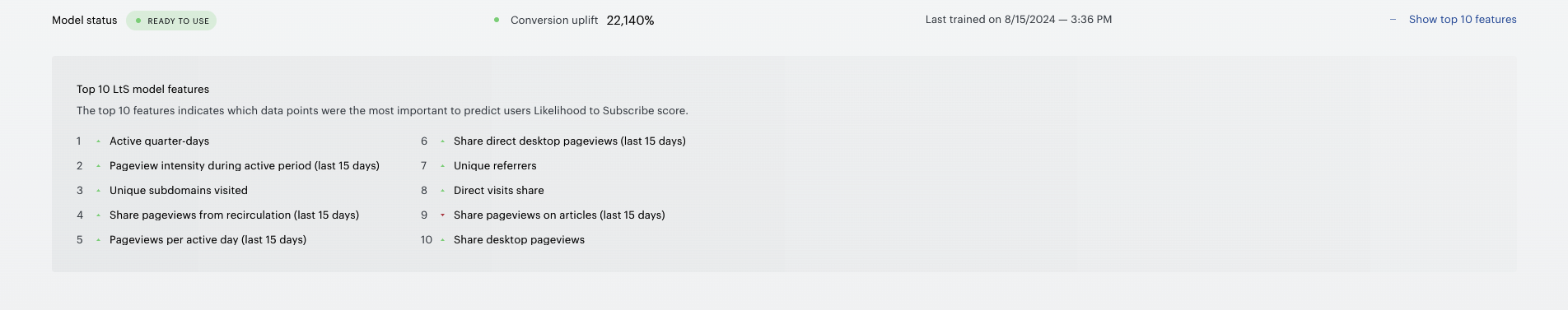Click the Last trained on timestamp text
This screenshot has height=310, width=1568.
point(1019,20)
